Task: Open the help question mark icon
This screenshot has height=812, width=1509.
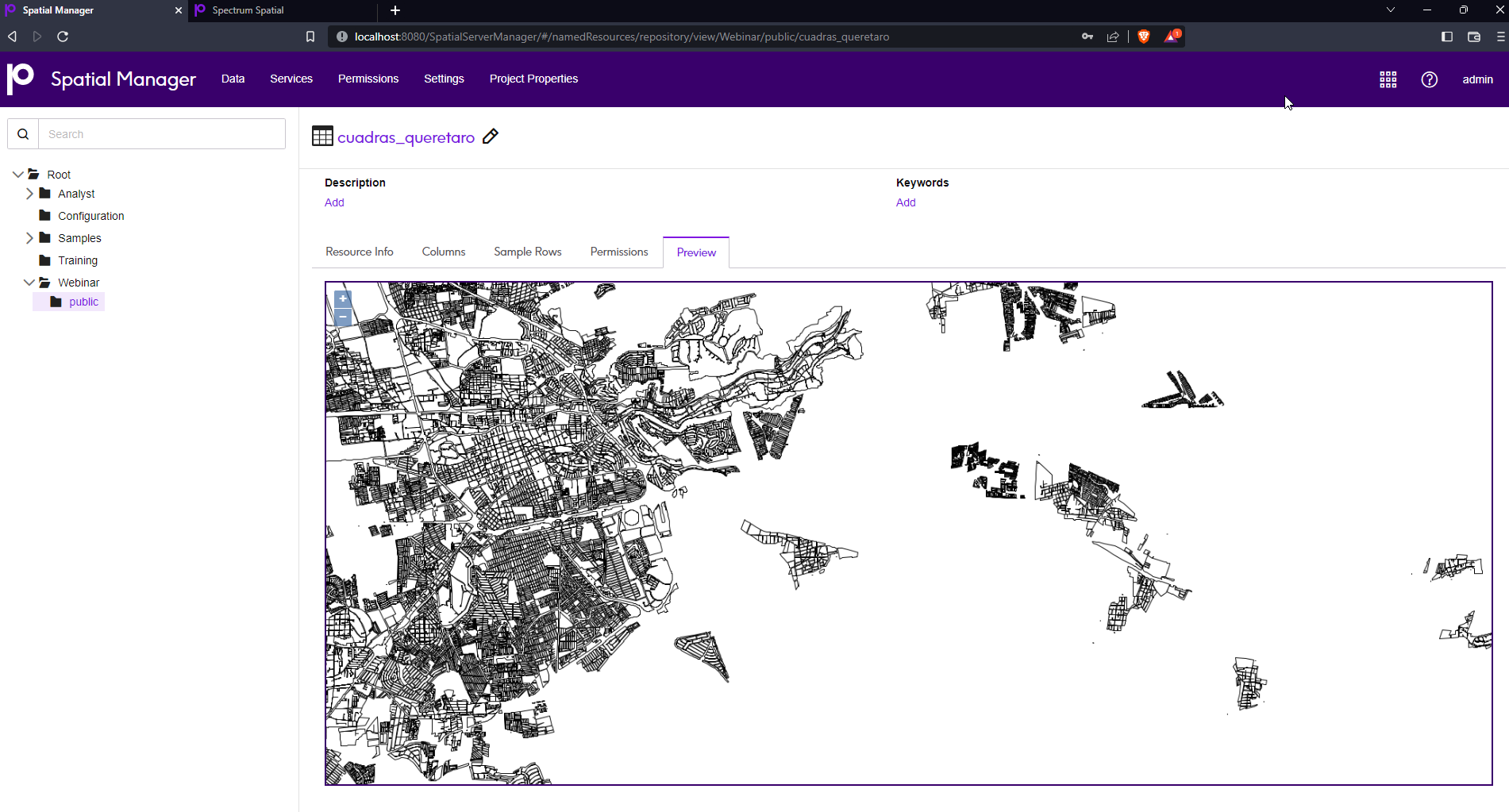Action: (1429, 79)
